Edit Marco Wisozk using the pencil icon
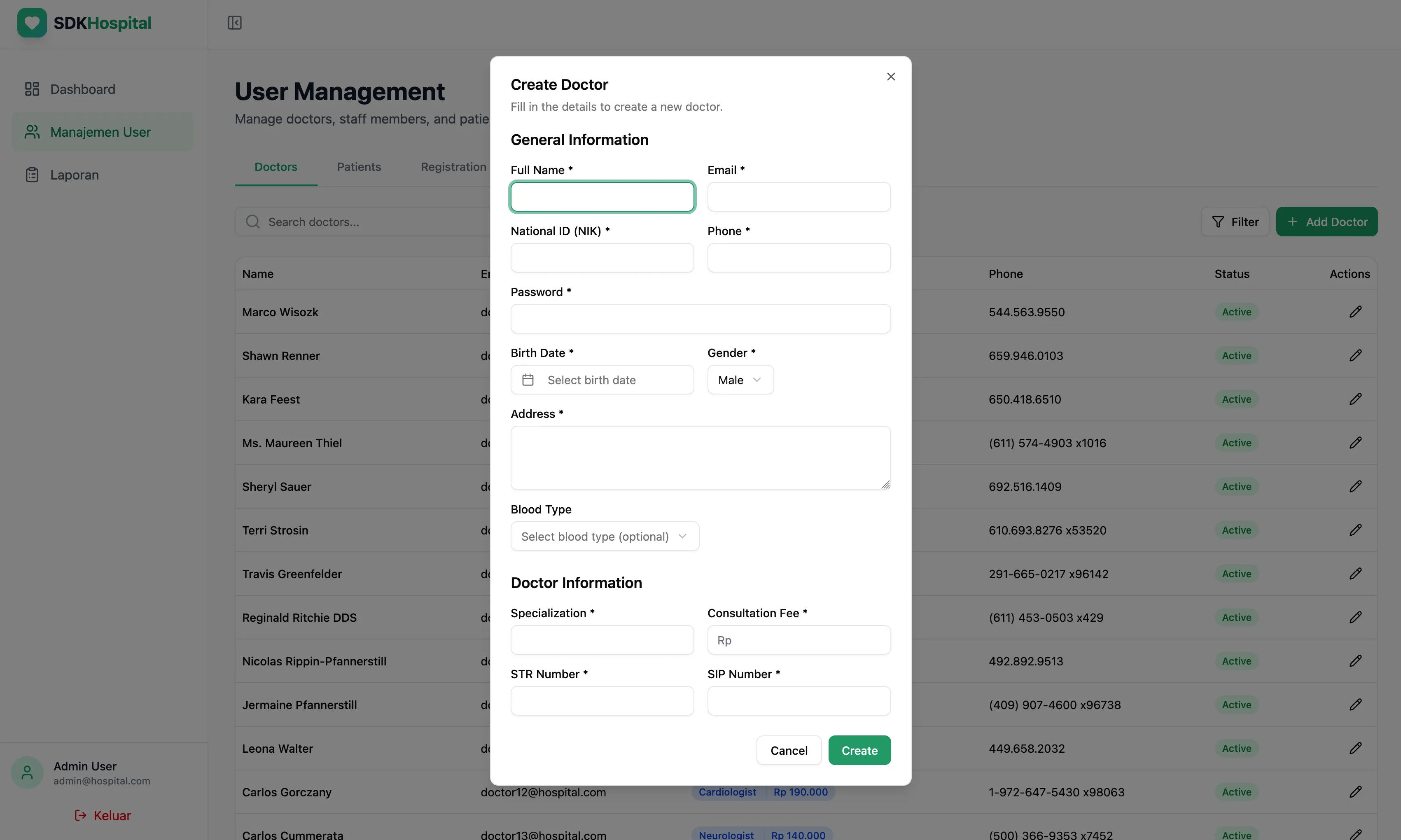This screenshot has width=1401, height=840. click(x=1356, y=312)
